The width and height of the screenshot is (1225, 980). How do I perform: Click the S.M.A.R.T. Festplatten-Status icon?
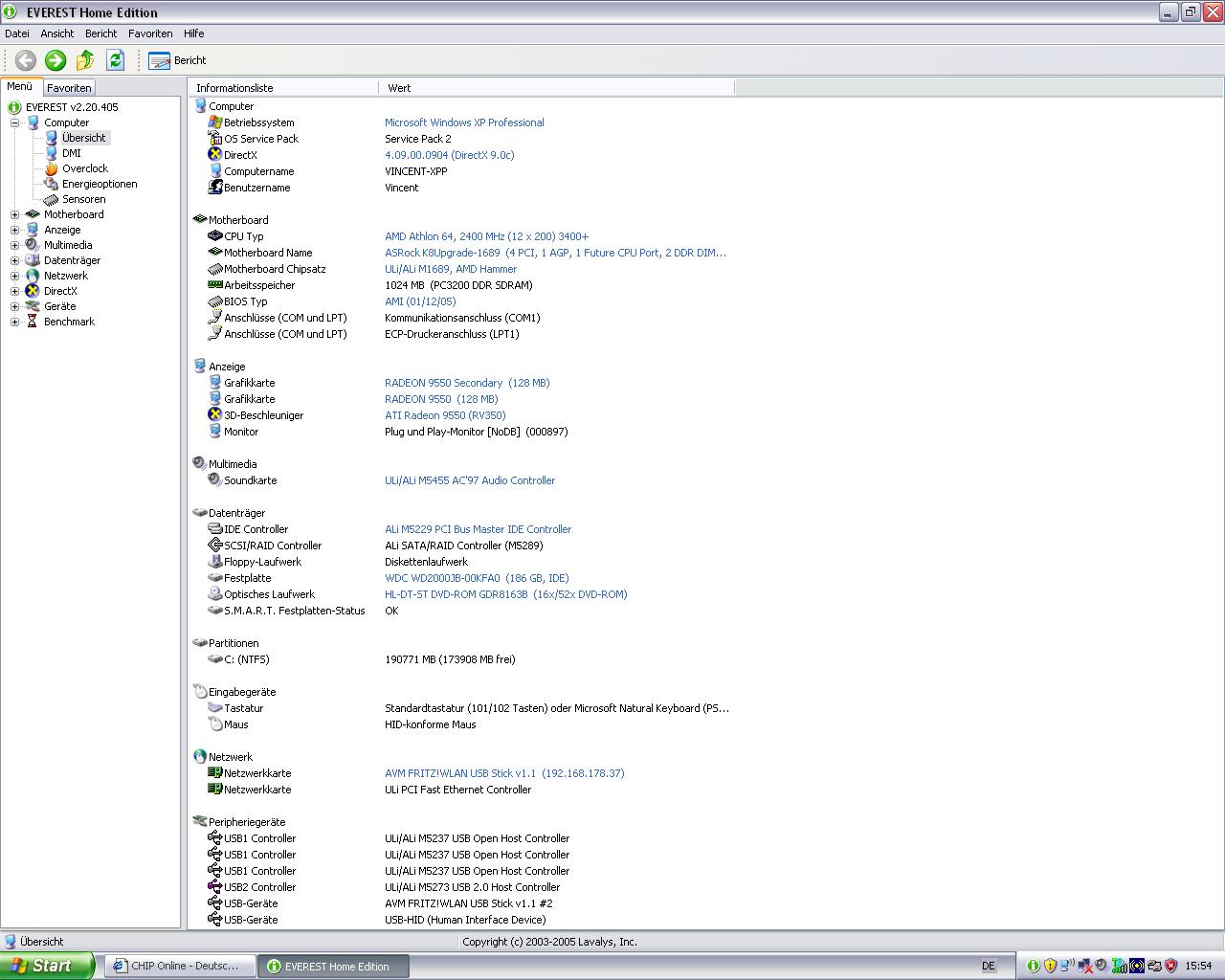[x=215, y=611]
